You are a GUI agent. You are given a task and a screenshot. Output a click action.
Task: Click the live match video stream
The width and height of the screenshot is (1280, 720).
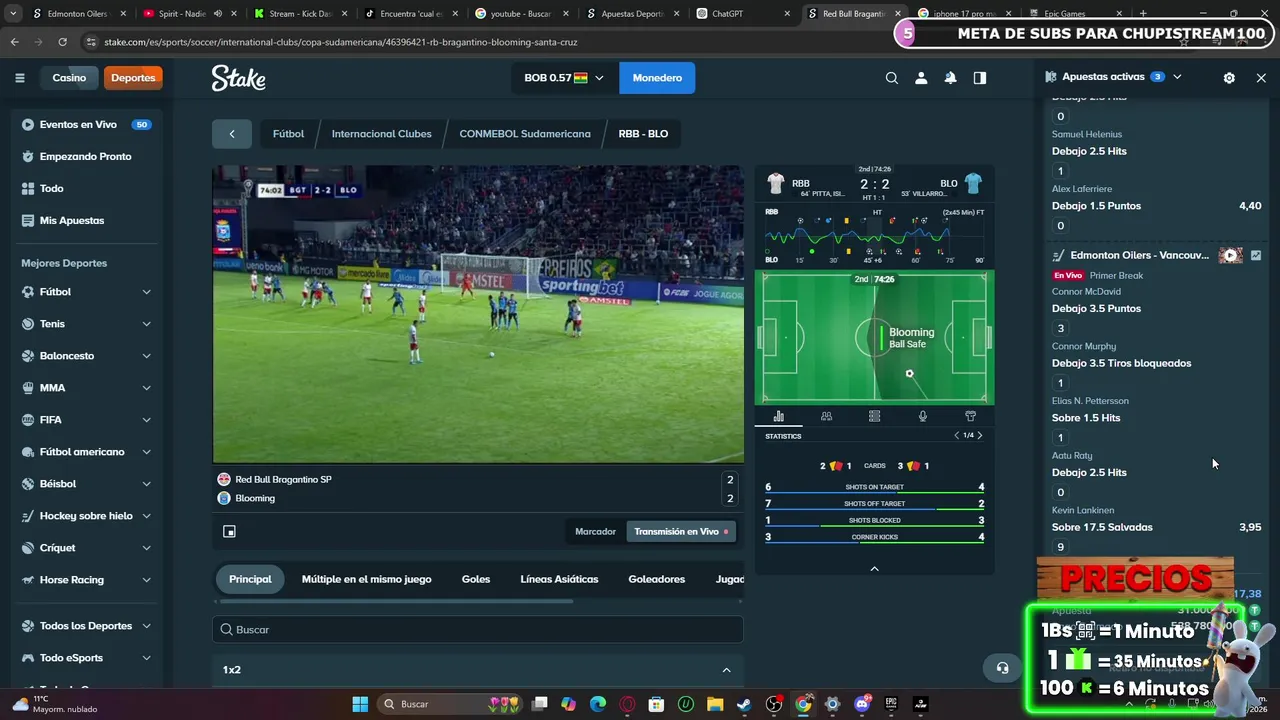coord(478,315)
